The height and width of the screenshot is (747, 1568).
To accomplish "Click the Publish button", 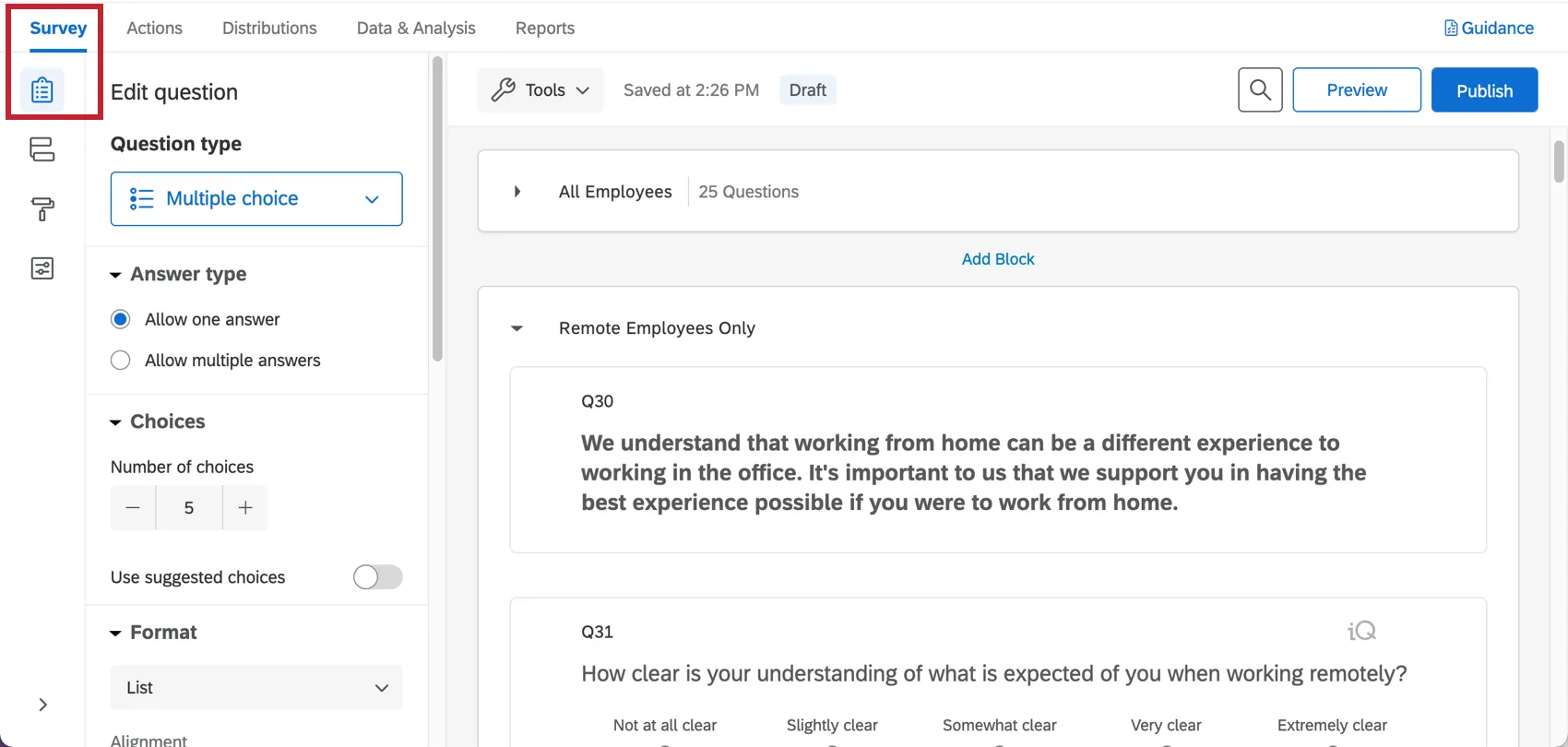I will point(1484,90).
